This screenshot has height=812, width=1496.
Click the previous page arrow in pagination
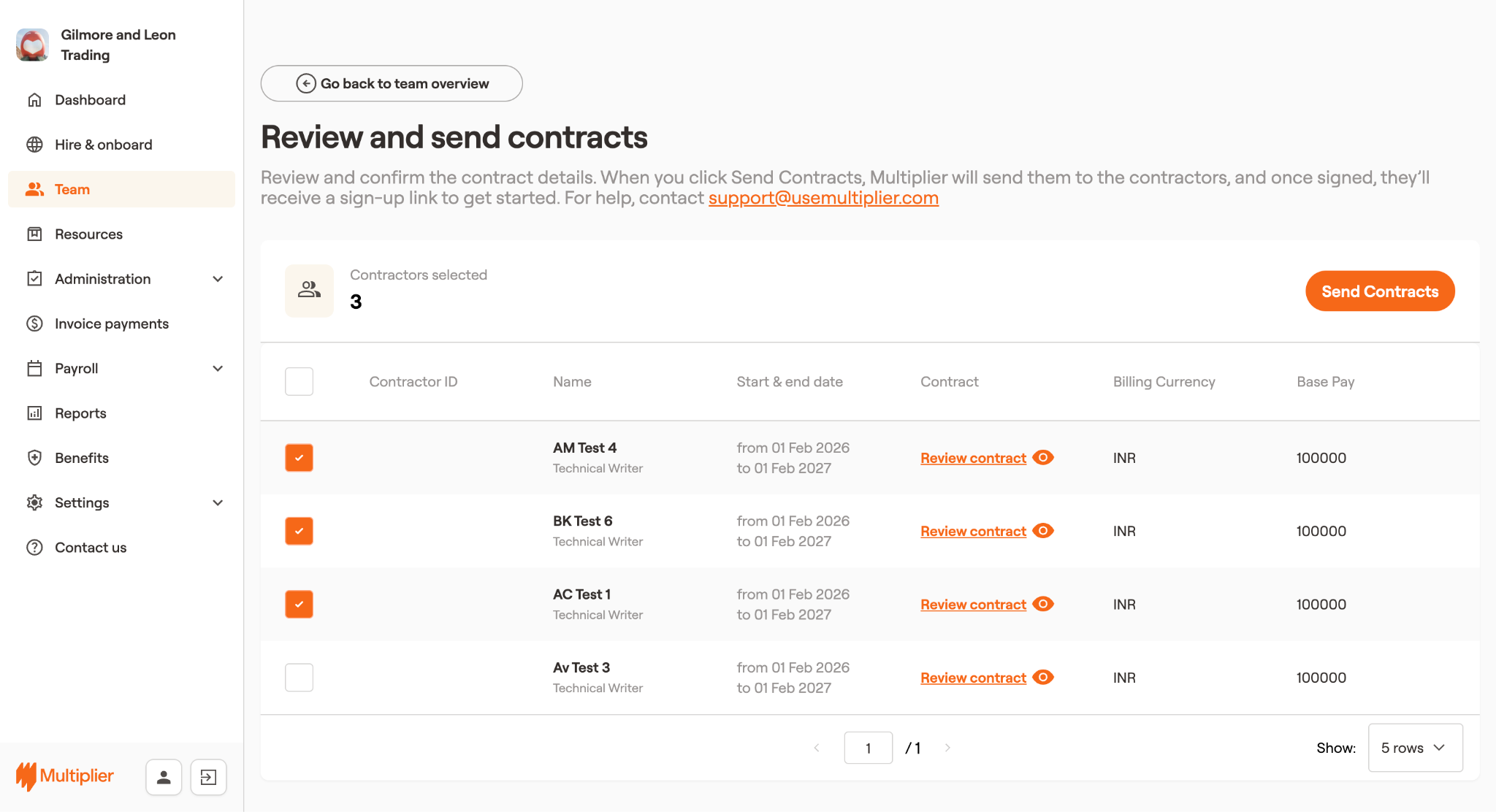point(817,748)
